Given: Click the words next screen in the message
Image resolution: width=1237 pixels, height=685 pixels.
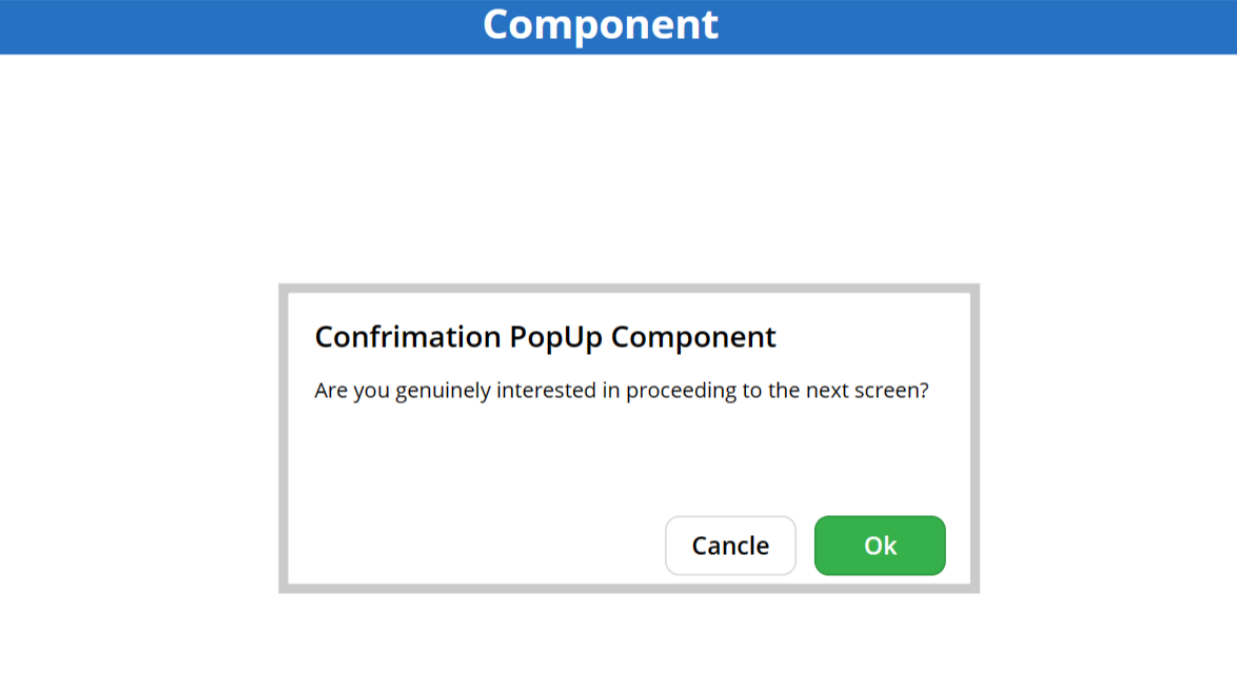Looking at the screenshot, I should pos(866,391).
